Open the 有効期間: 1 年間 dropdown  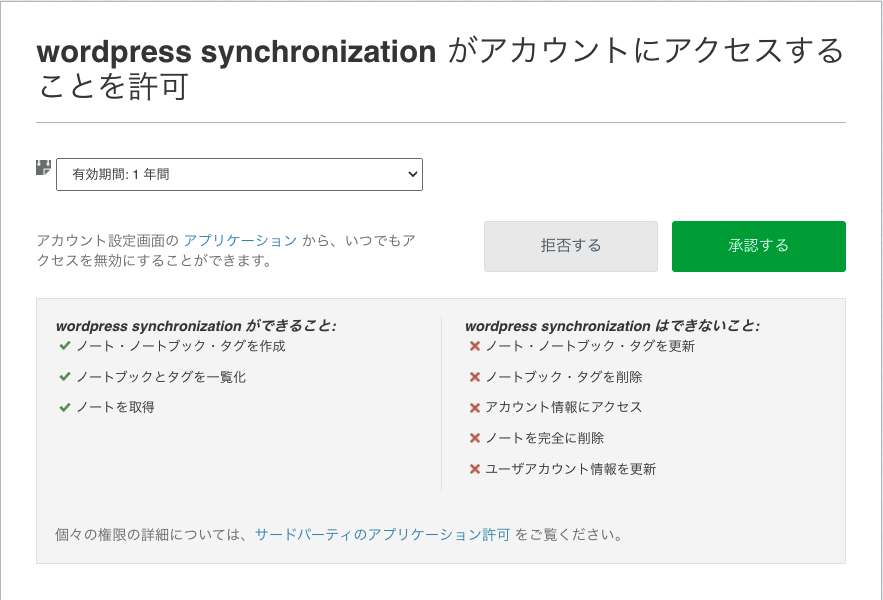tap(239, 175)
